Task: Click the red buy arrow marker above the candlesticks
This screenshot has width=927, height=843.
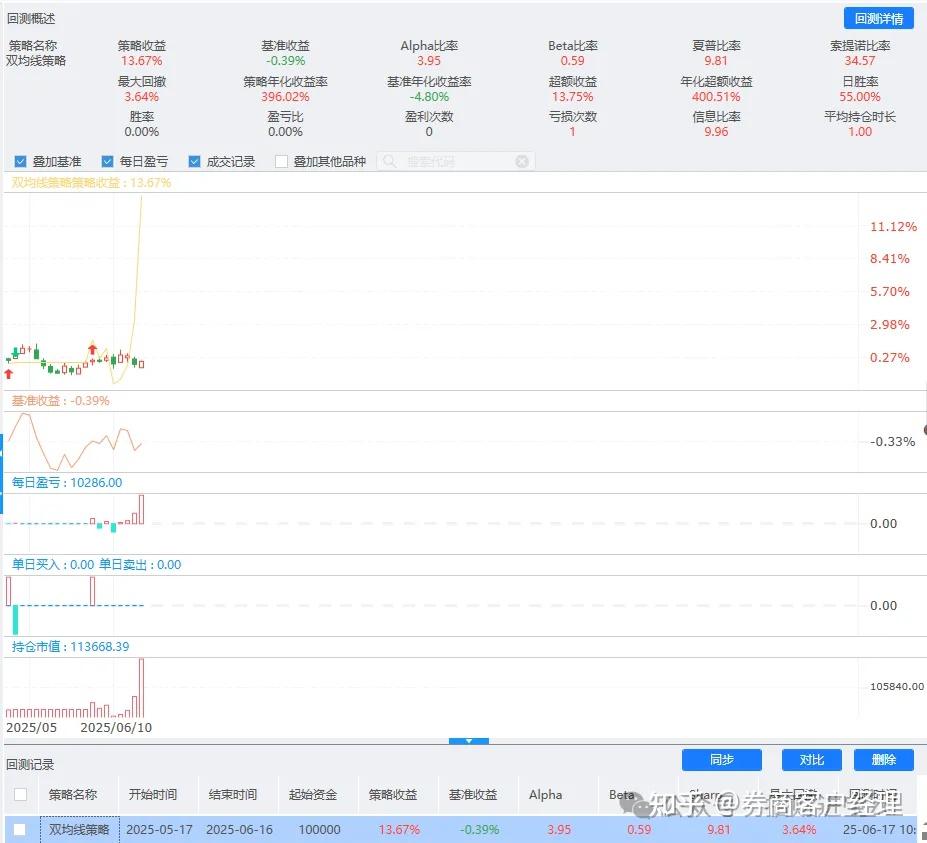Action: [92, 350]
